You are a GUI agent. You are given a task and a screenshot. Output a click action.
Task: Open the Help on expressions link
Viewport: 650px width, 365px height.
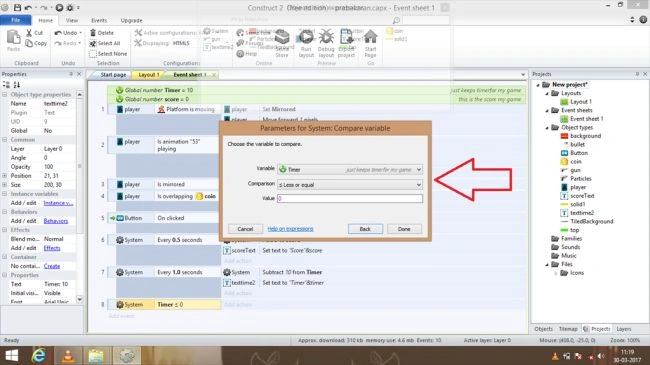coord(290,229)
